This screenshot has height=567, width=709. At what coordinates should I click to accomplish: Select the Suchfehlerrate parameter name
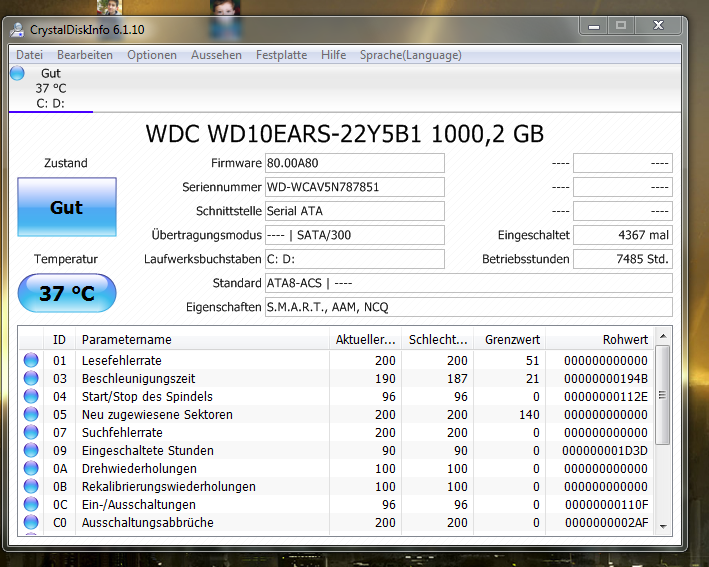click(122, 433)
